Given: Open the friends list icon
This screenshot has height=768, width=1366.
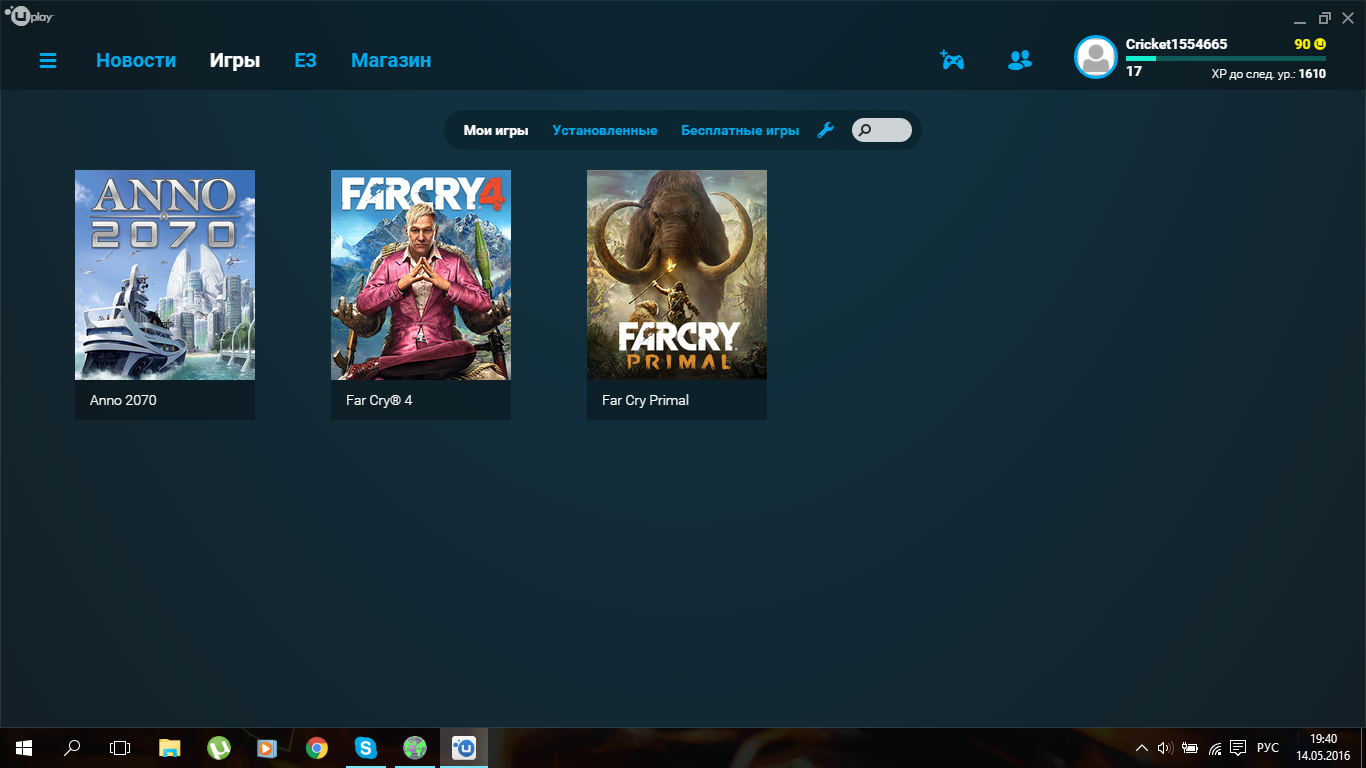Looking at the screenshot, I should 1019,60.
